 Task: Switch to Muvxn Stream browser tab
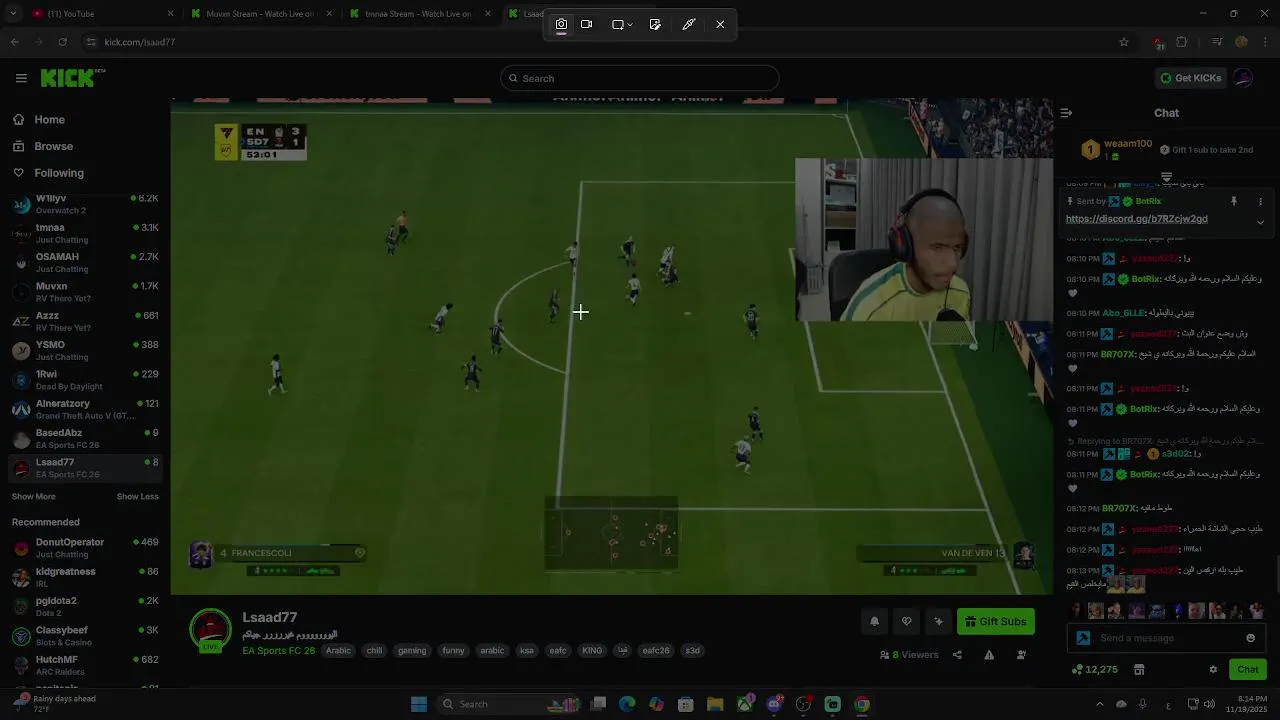click(x=260, y=14)
